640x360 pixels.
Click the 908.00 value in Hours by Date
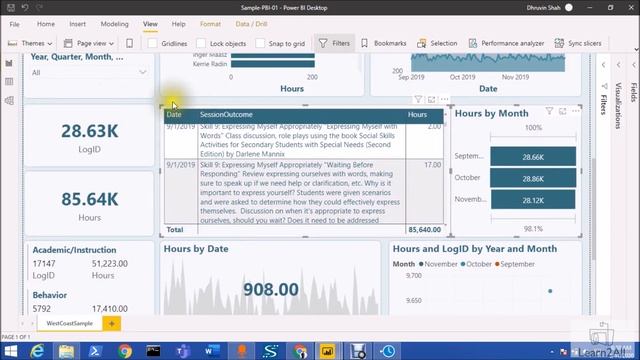(271, 289)
